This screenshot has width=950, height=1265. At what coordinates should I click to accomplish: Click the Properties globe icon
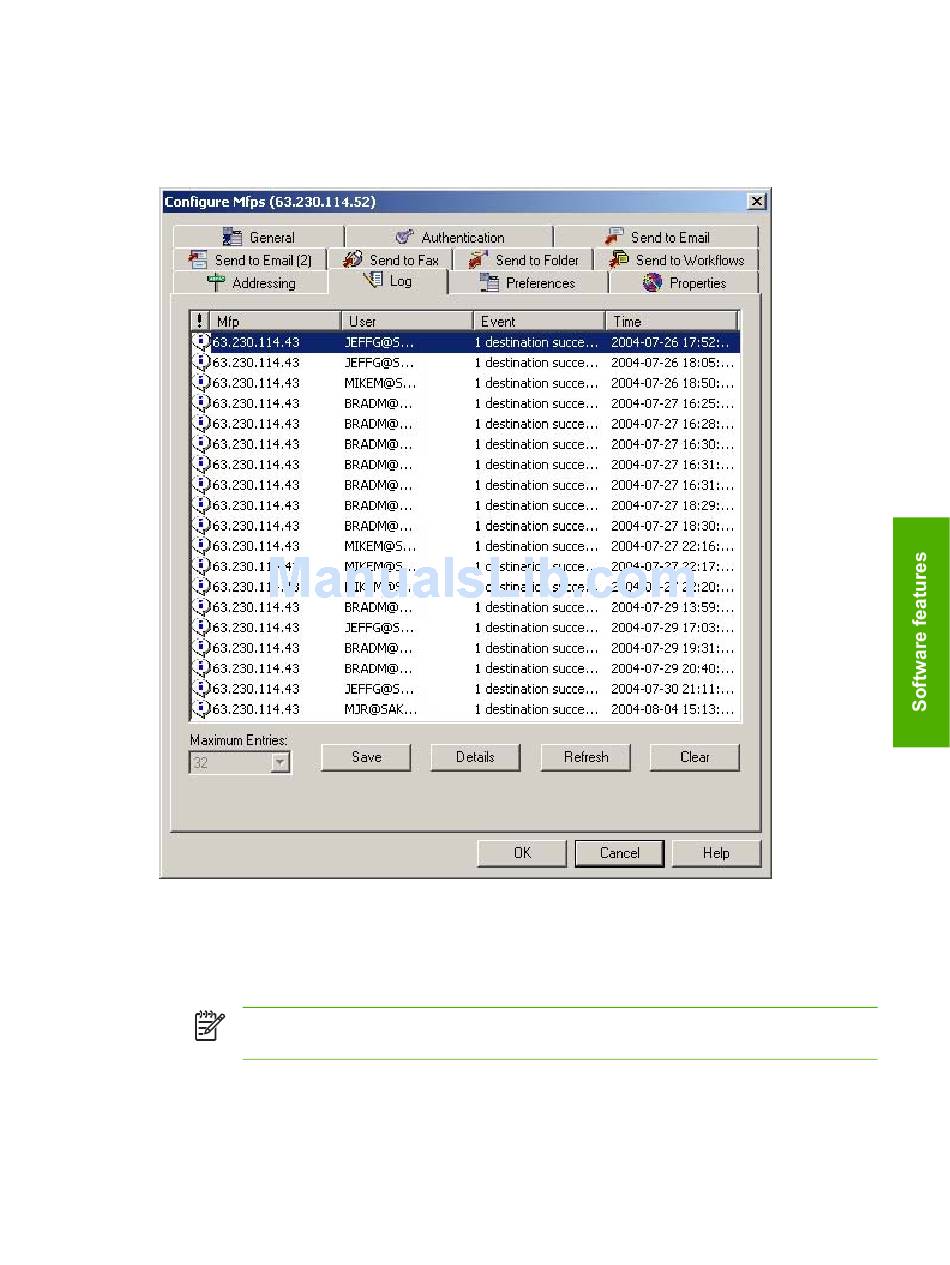(652, 283)
